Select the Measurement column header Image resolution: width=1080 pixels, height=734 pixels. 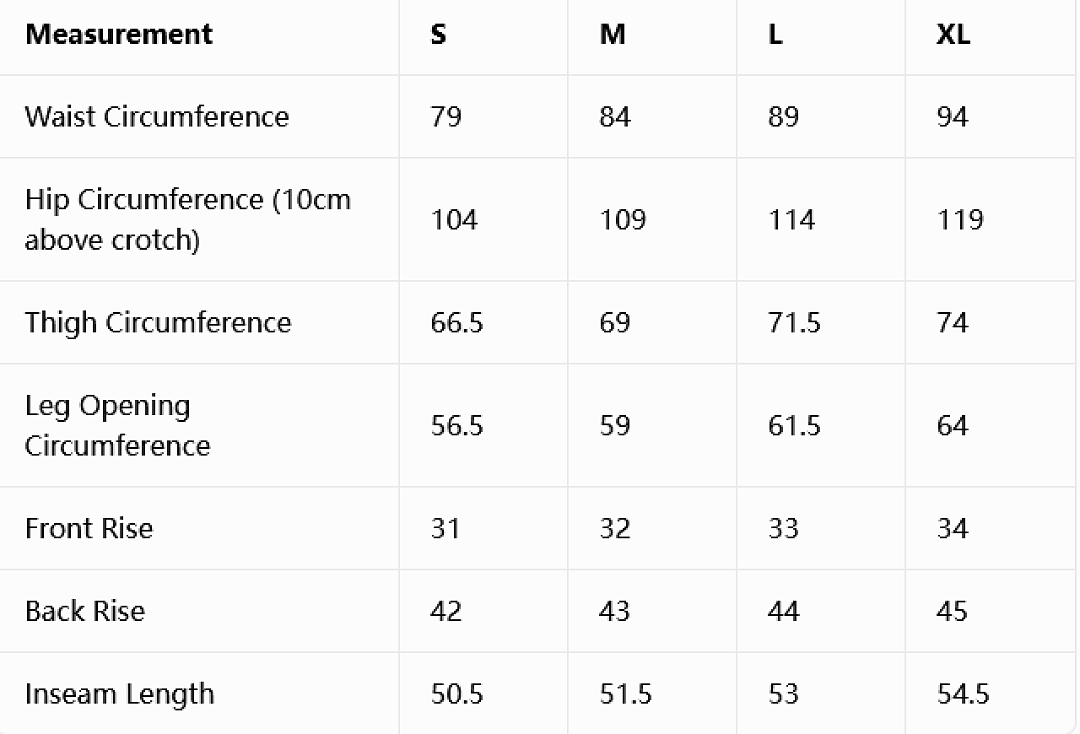[118, 34]
